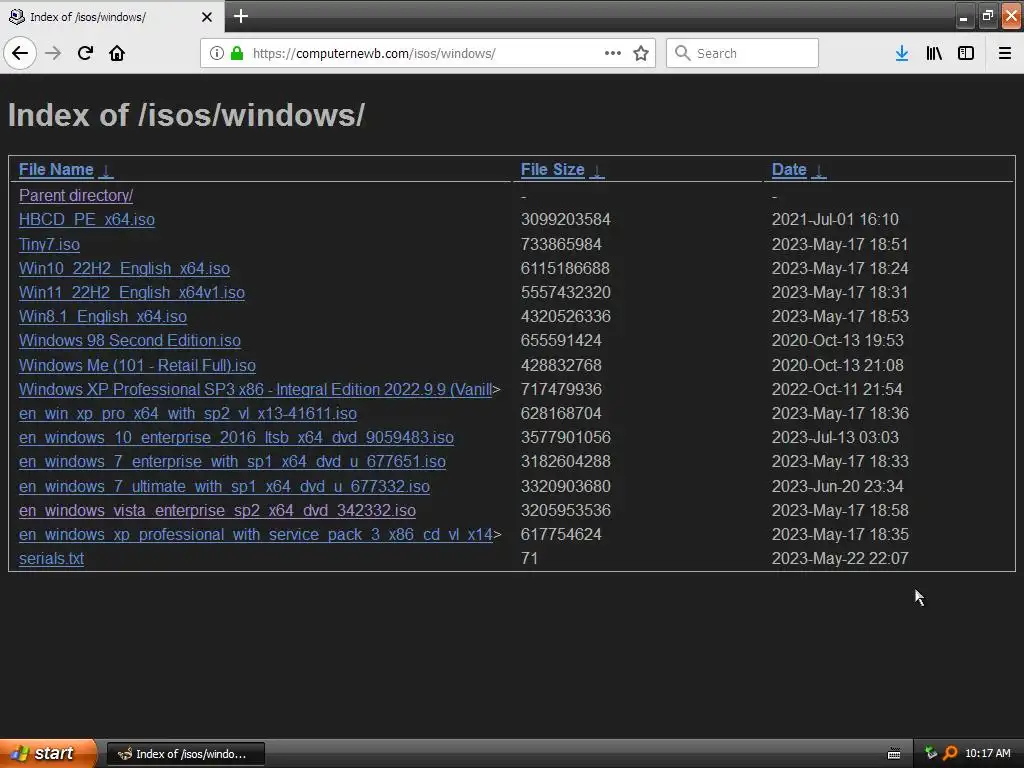
Task: Download Tiny7.iso
Action: pos(50,244)
